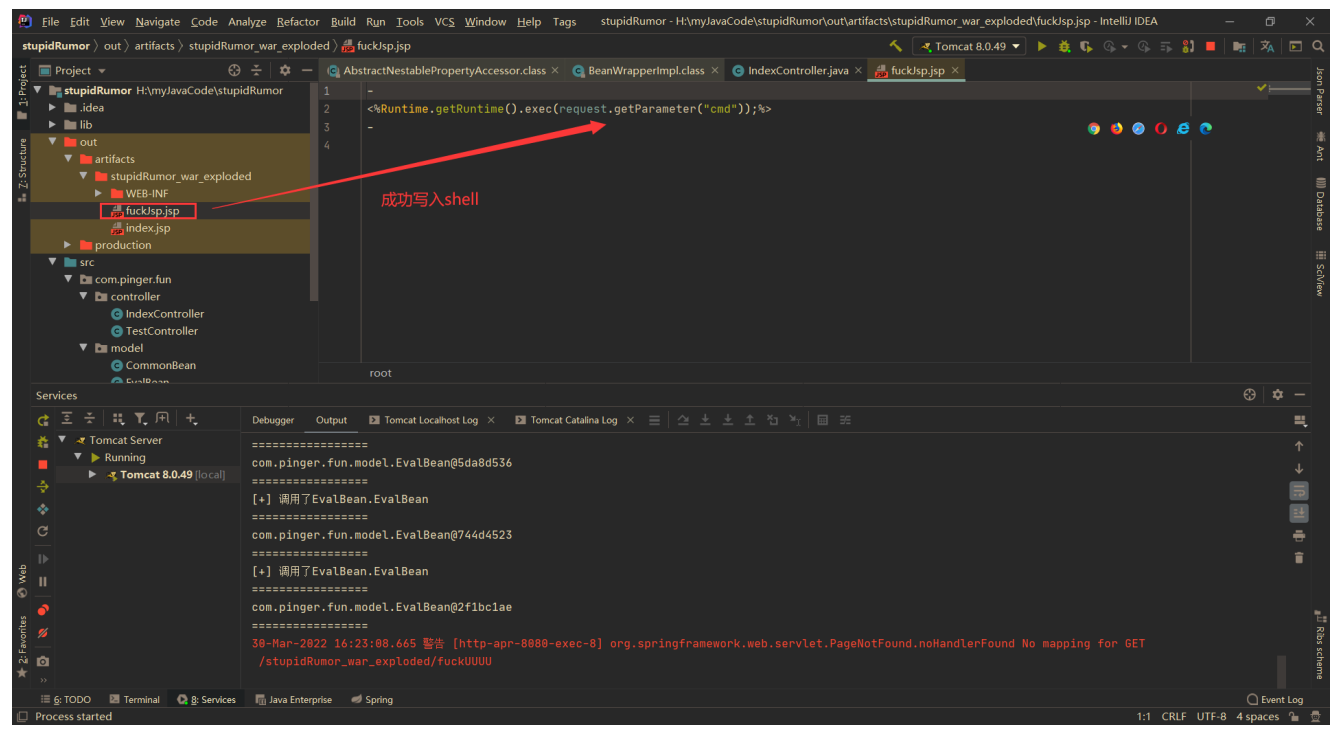Open the VCS menu
The image size is (1338, 735).
(444, 21)
